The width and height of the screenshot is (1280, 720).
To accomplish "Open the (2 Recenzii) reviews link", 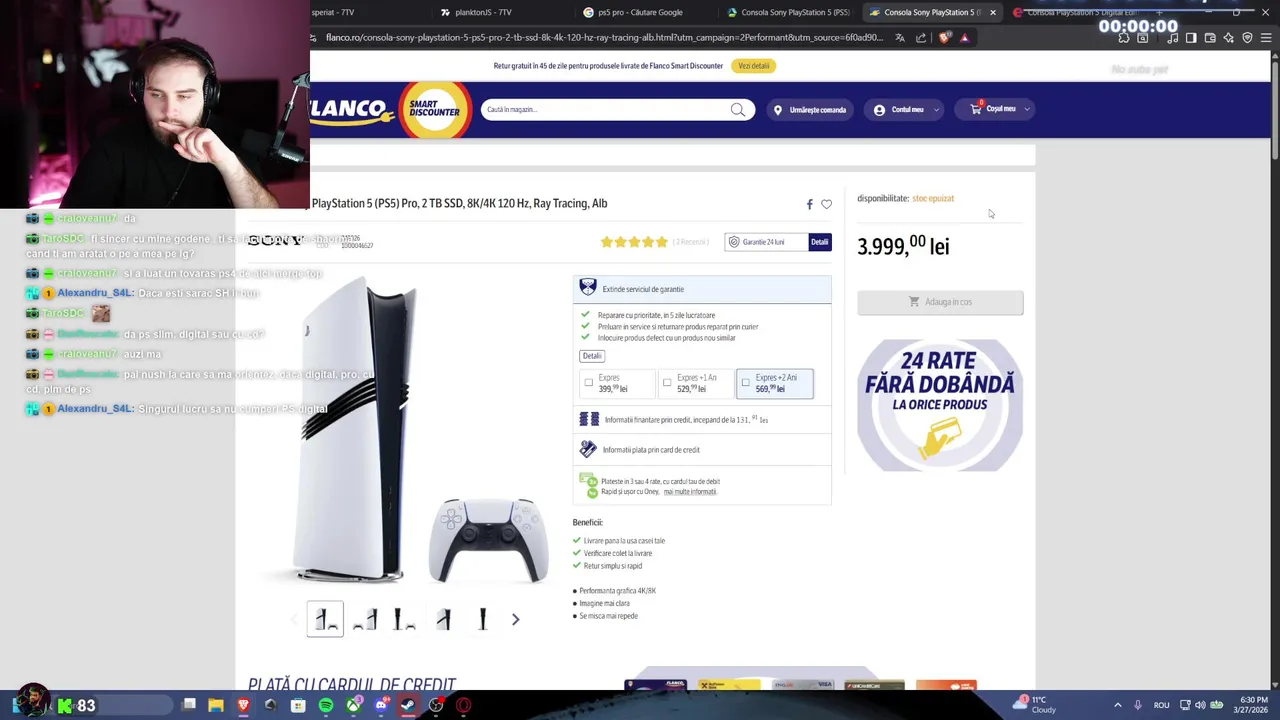I will [690, 242].
